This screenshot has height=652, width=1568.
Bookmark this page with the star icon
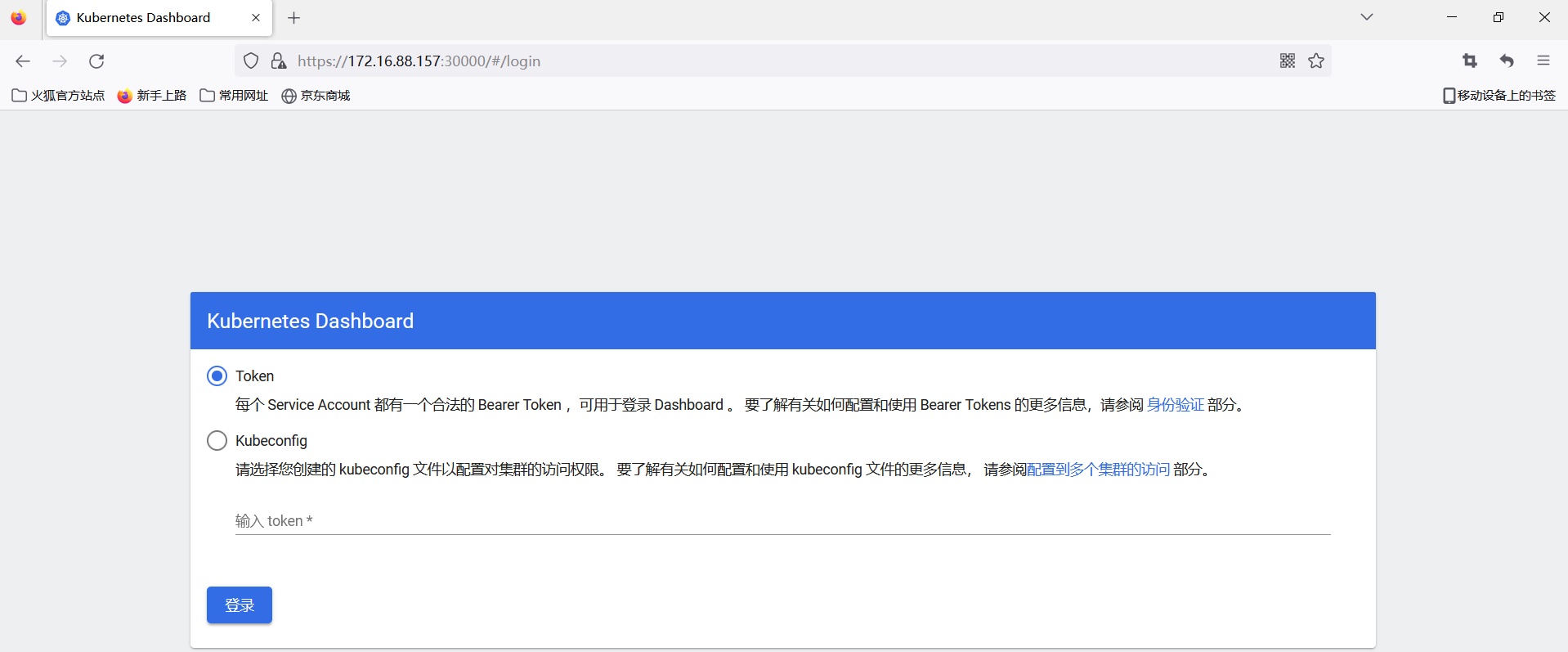(1316, 61)
